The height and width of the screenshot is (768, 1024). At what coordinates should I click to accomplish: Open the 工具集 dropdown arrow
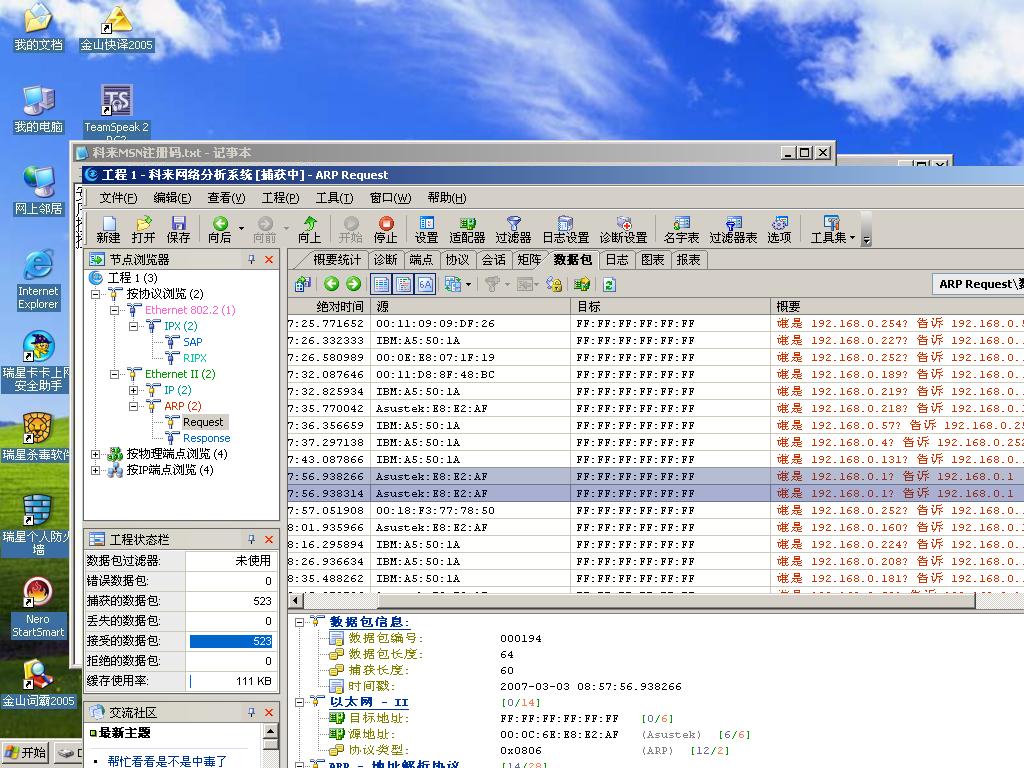(852, 238)
